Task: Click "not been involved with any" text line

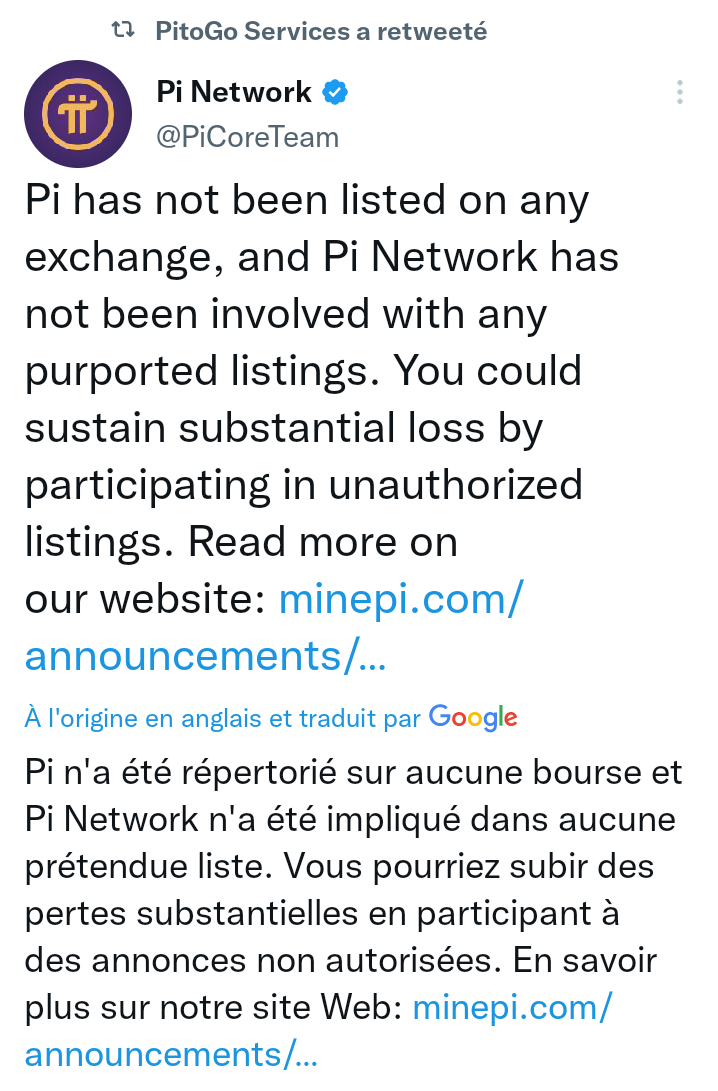Action: pyautogui.click(x=286, y=315)
